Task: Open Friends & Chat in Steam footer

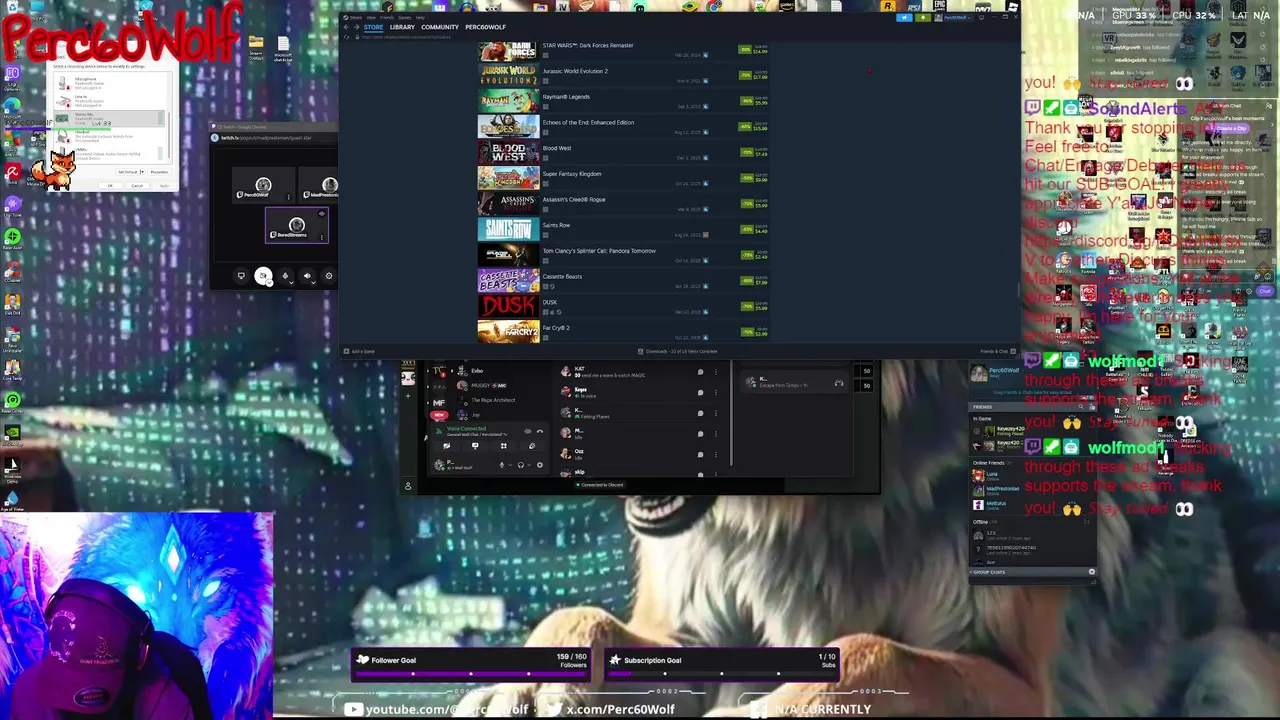Action: pos(998,351)
